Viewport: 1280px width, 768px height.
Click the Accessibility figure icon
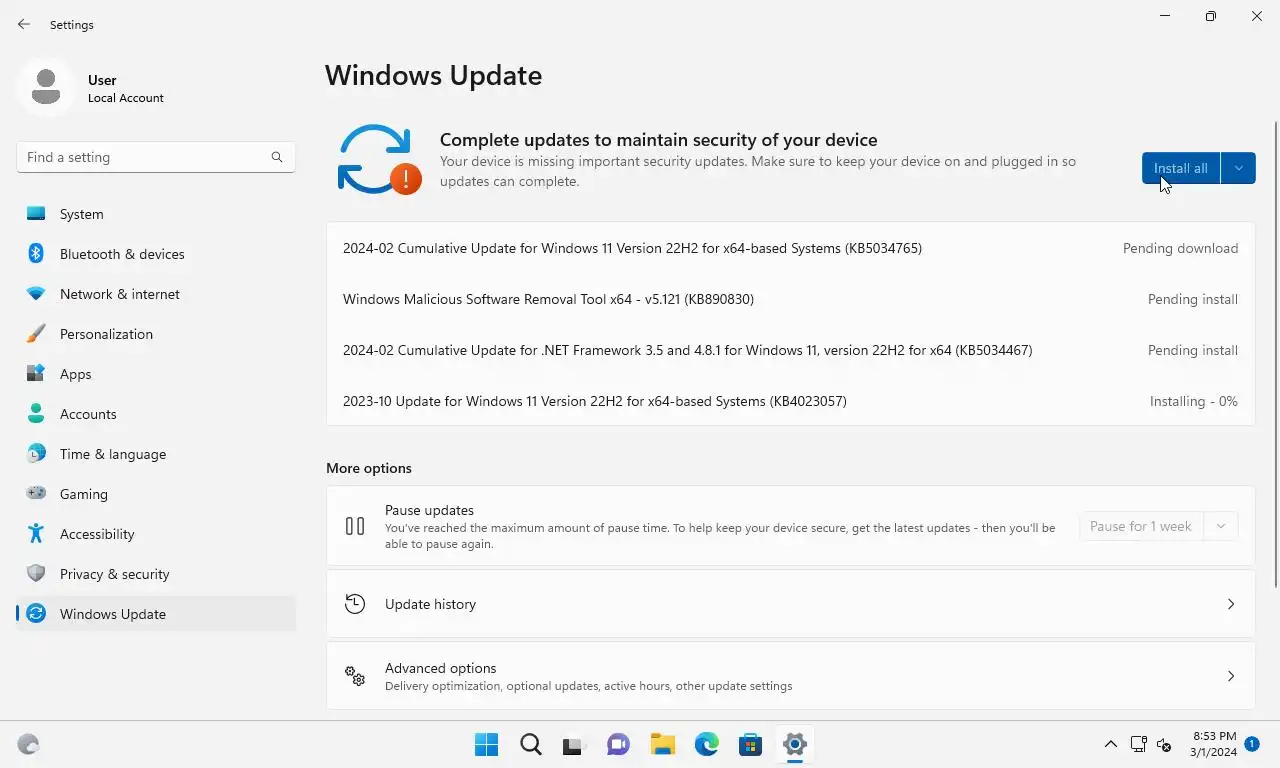pos(36,534)
